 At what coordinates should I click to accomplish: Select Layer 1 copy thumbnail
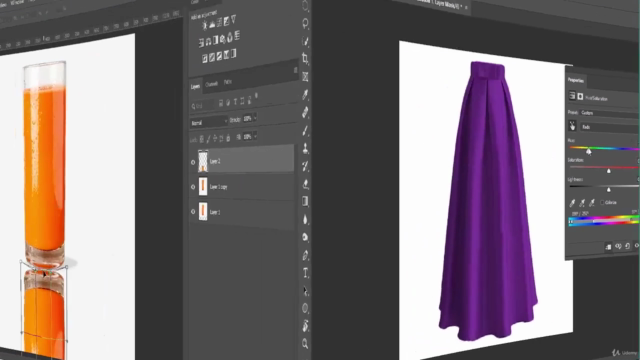(x=203, y=186)
